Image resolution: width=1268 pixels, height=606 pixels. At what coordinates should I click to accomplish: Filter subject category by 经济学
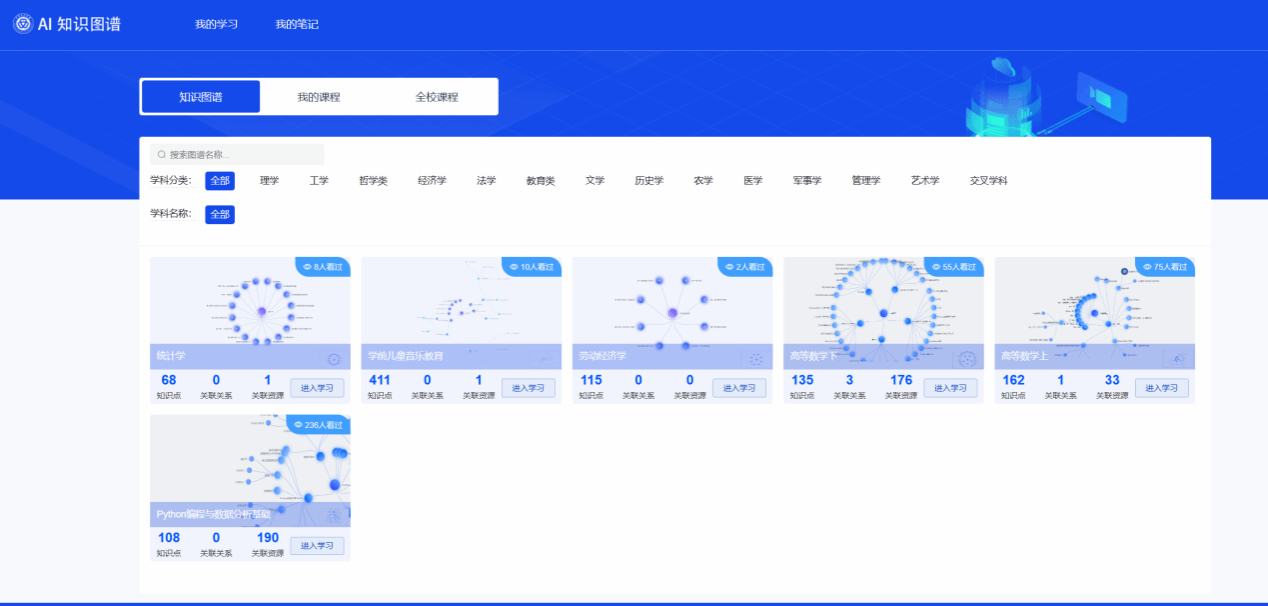tap(432, 181)
